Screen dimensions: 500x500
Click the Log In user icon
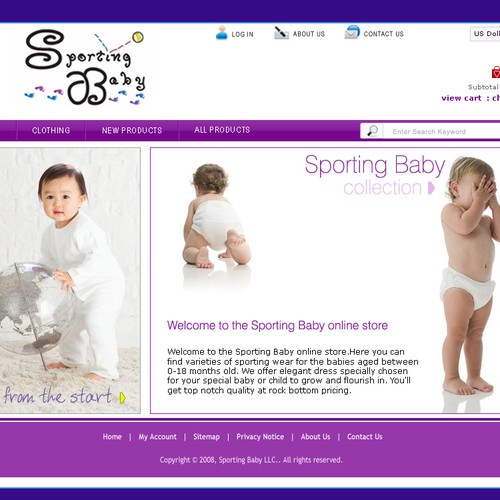coord(221,33)
